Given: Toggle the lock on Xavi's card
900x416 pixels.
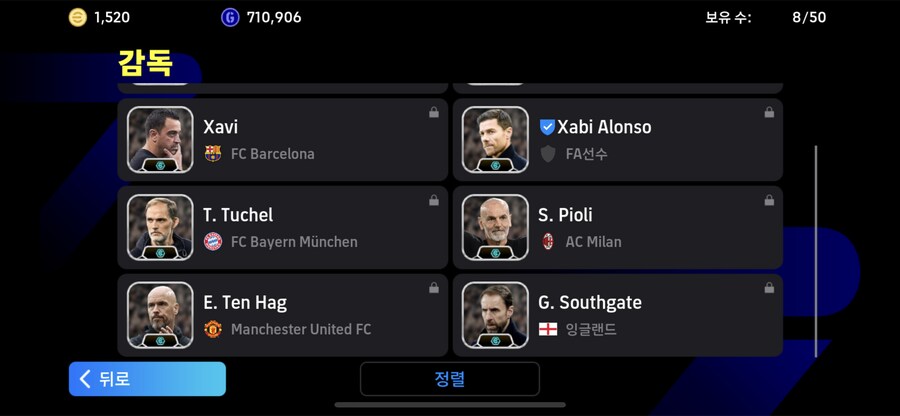Looking at the screenshot, I should pyautogui.click(x=434, y=112).
